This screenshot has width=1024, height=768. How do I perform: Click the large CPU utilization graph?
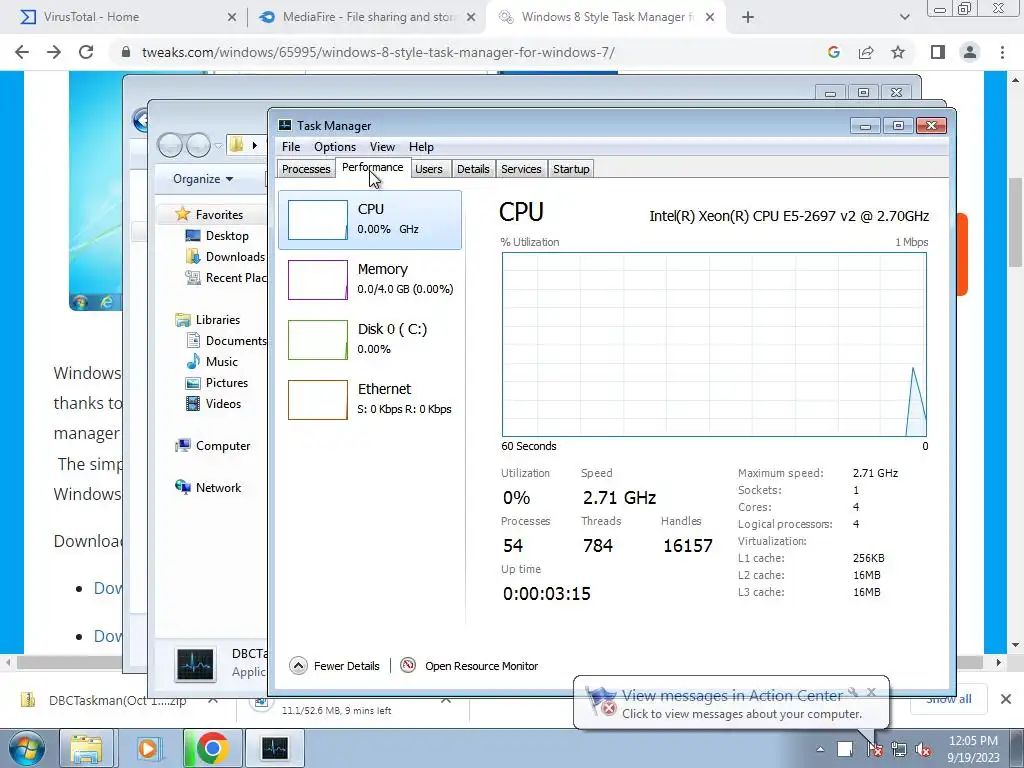tap(714, 344)
